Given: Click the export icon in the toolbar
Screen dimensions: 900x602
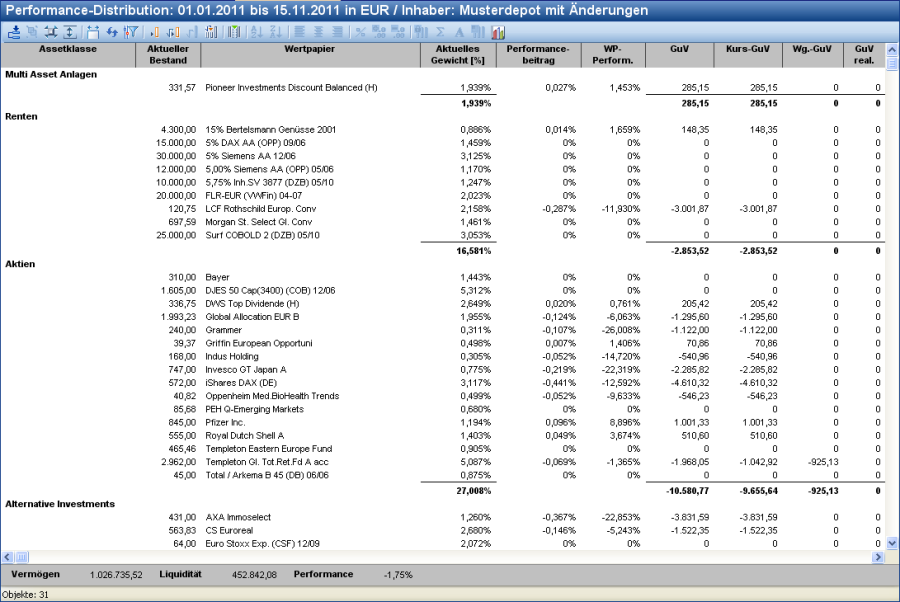Looking at the screenshot, I should (14, 31).
